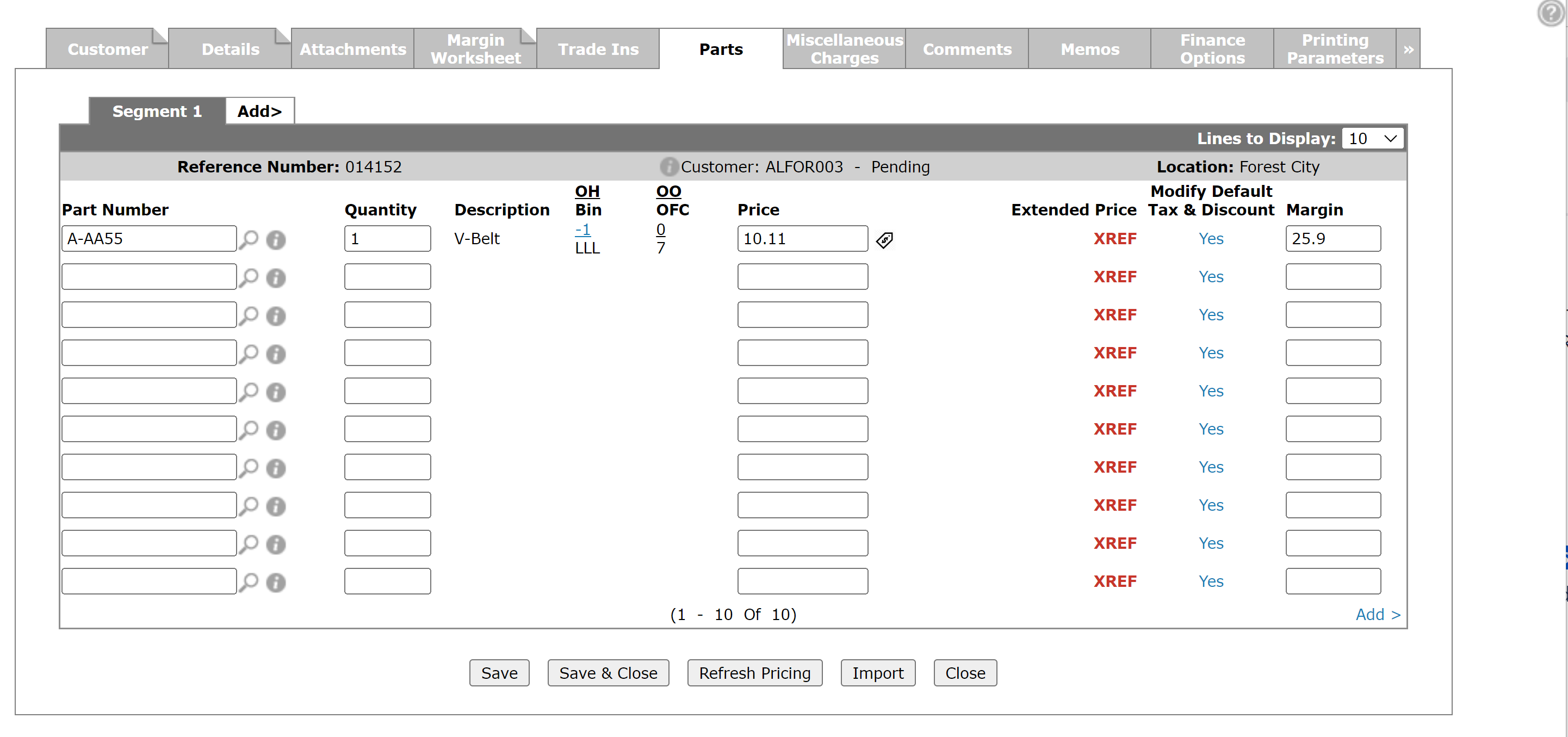The height and width of the screenshot is (737, 1568).
Task: Open the Memos tab
Action: [1089, 49]
